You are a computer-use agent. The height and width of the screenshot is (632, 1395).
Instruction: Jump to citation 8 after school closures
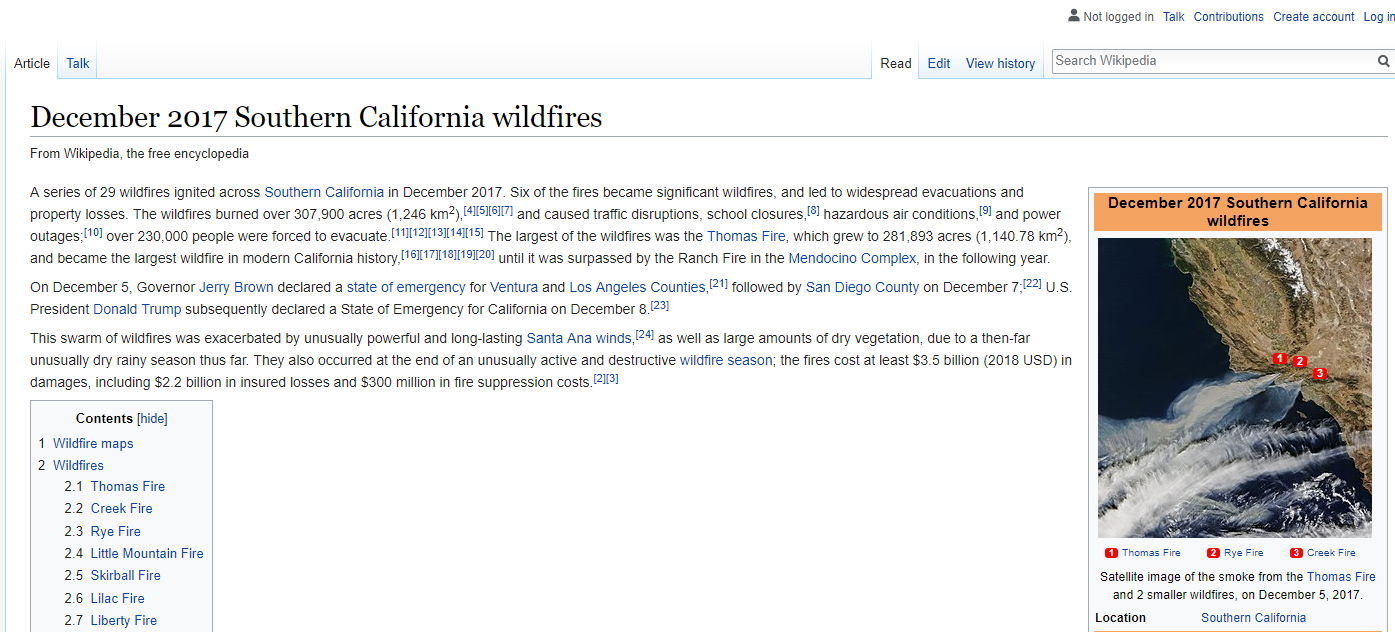pyautogui.click(x=813, y=210)
